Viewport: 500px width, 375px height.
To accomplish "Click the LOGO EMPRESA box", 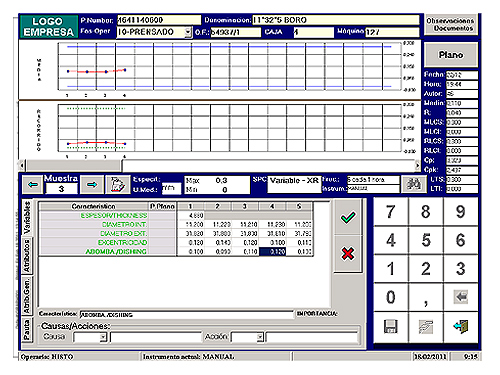I will 49,26.
